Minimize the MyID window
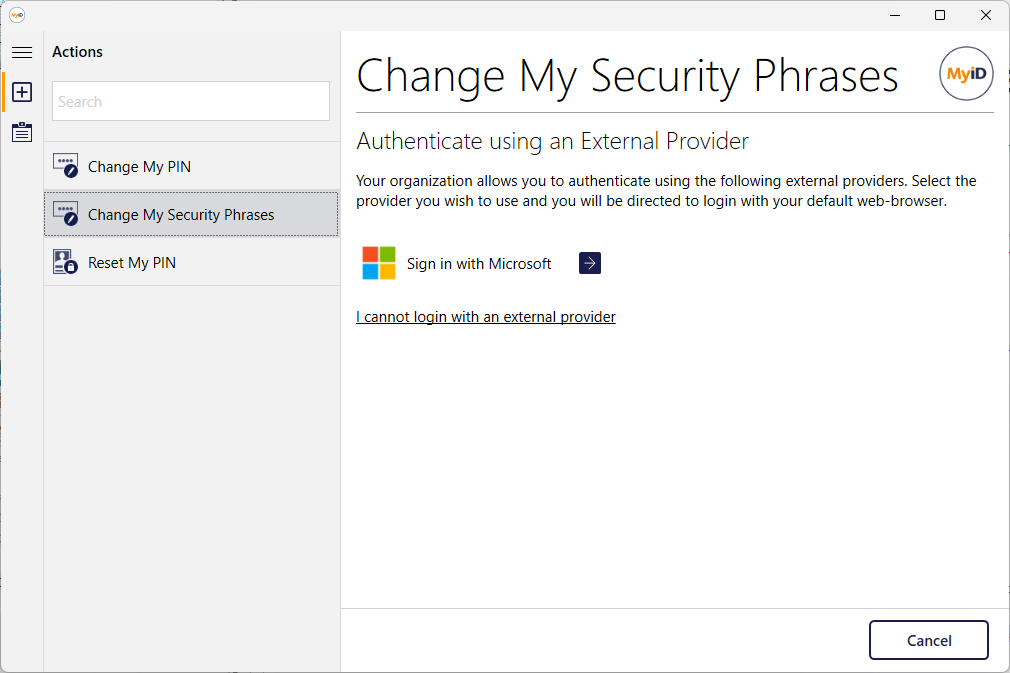This screenshot has height=673, width=1010. click(895, 15)
